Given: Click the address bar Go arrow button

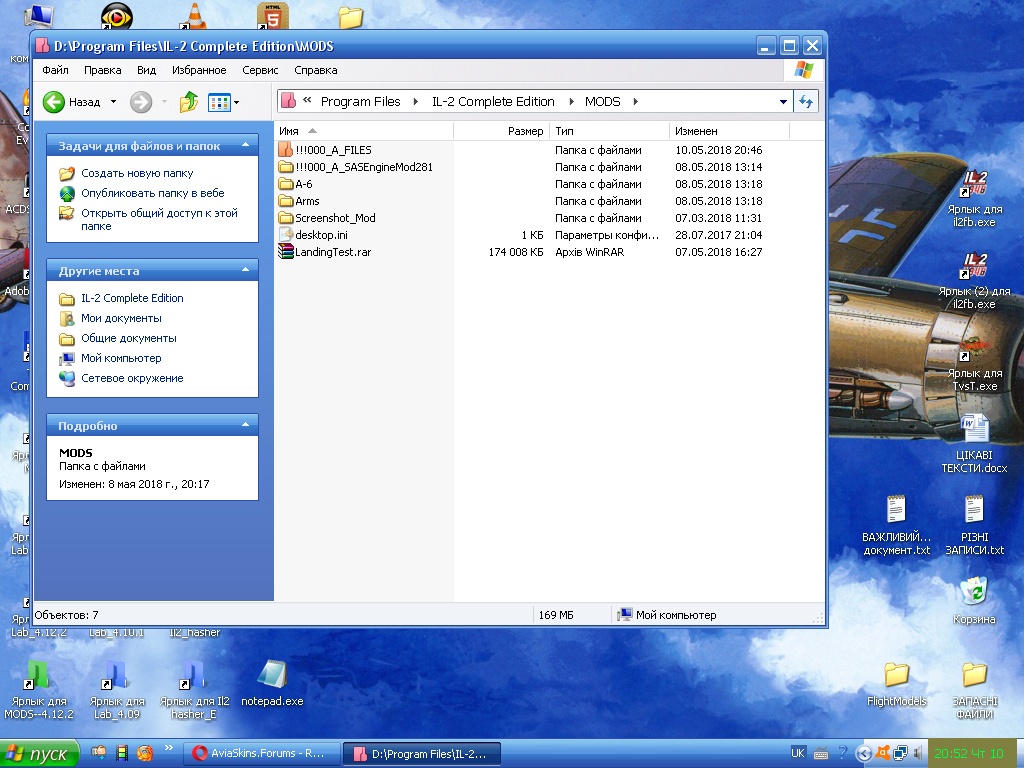Looking at the screenshot, I should pyautogui.click(x=806, y=101).
